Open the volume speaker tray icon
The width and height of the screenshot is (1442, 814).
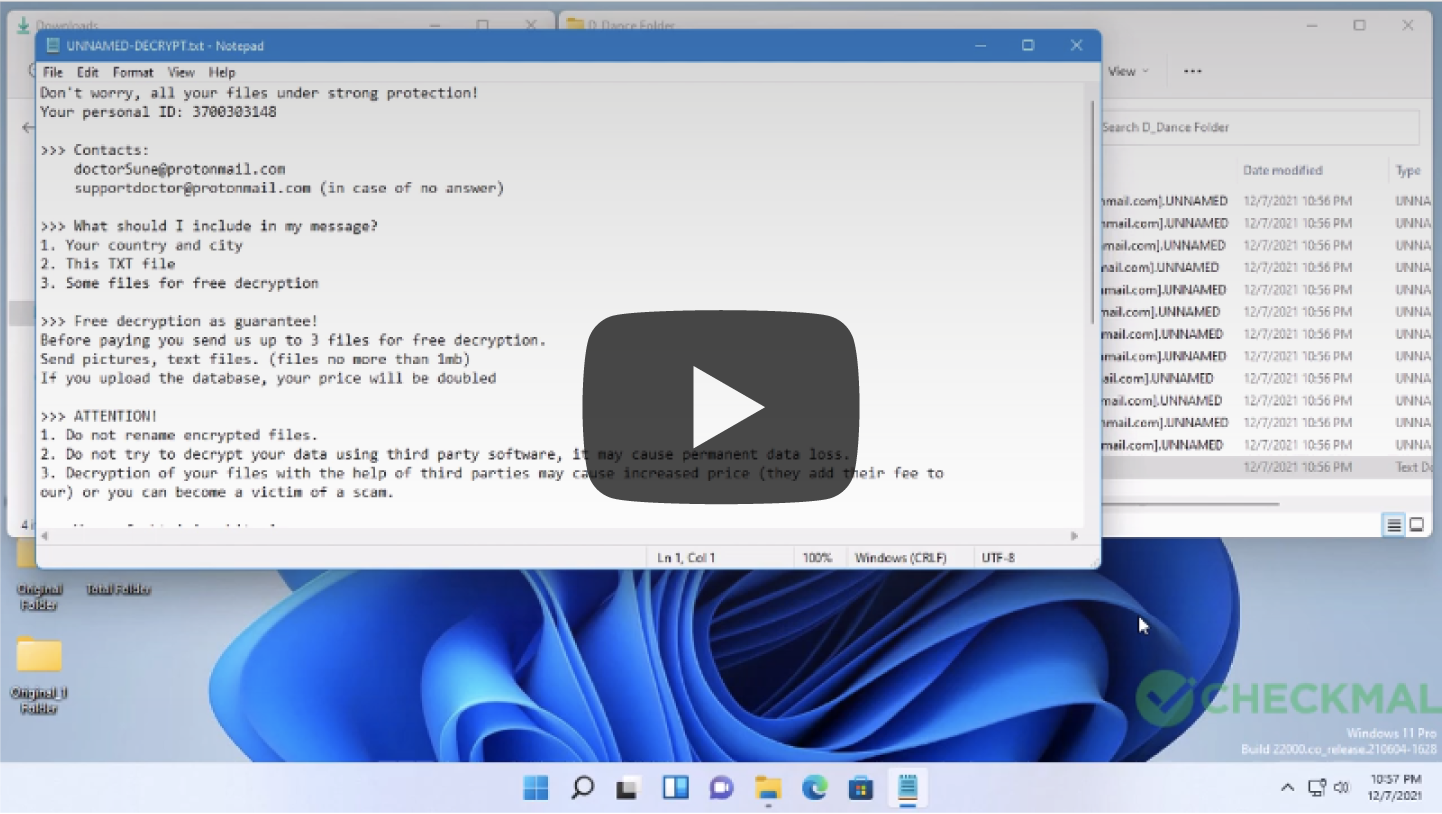(x=1343, y=788)
